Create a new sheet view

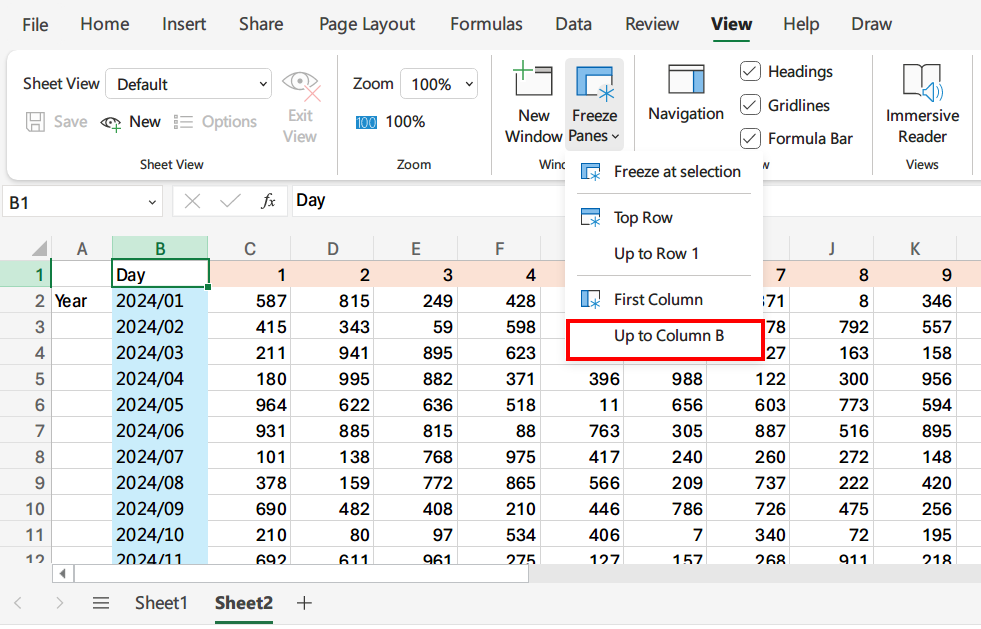[131, 121]
